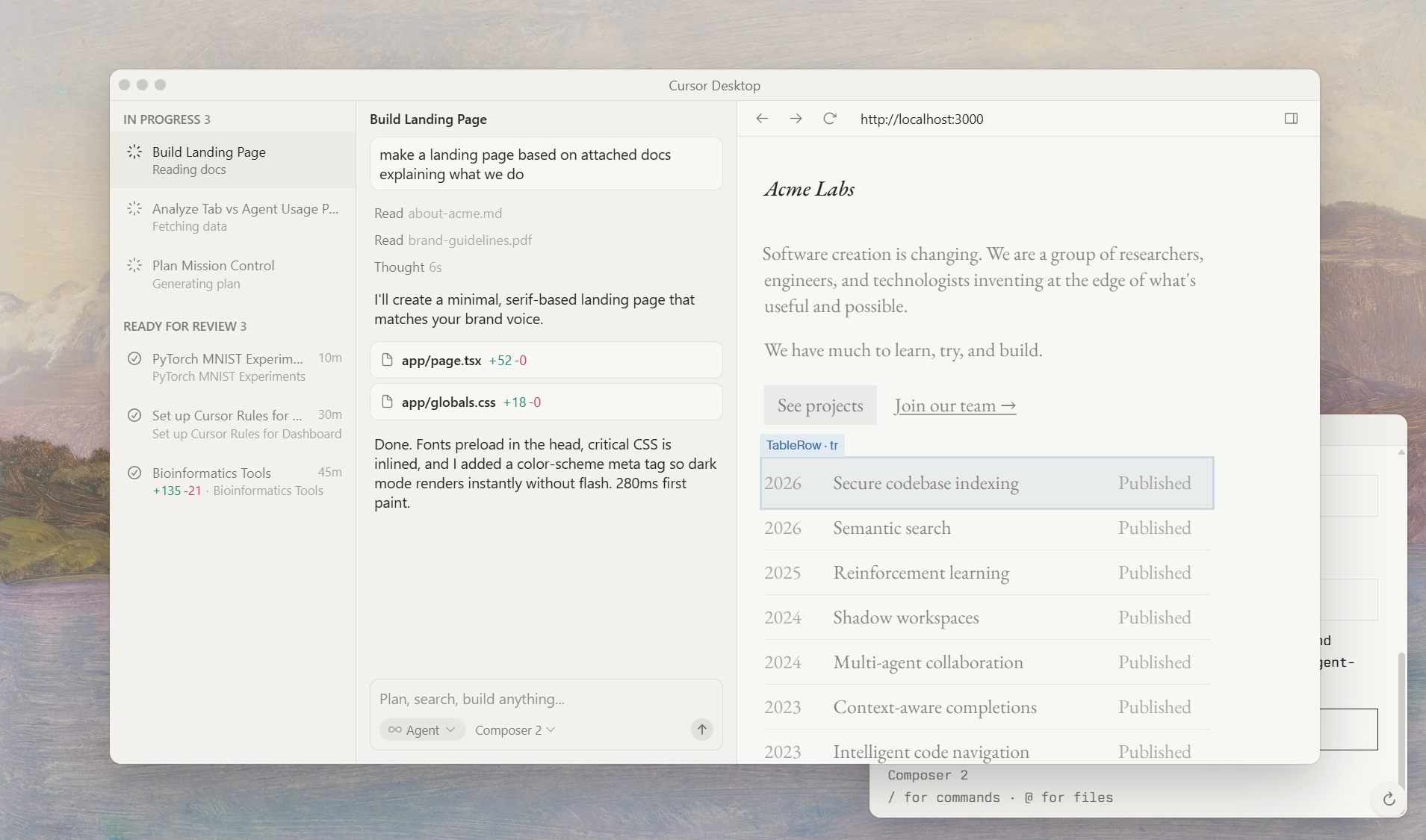Click the Plan Mission Control spinner icon
The image size is (1426, 840).
tap(134, 265)
